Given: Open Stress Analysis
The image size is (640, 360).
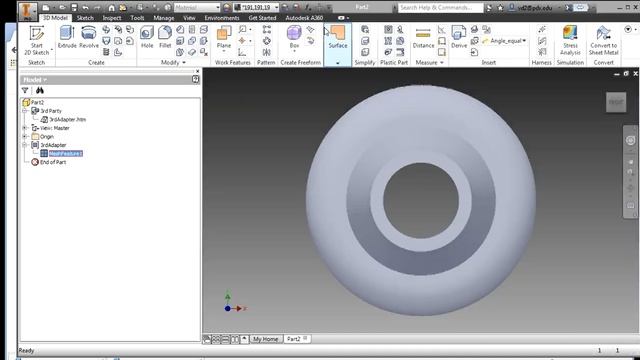Looking at the screenshot, I should (570, 40).
